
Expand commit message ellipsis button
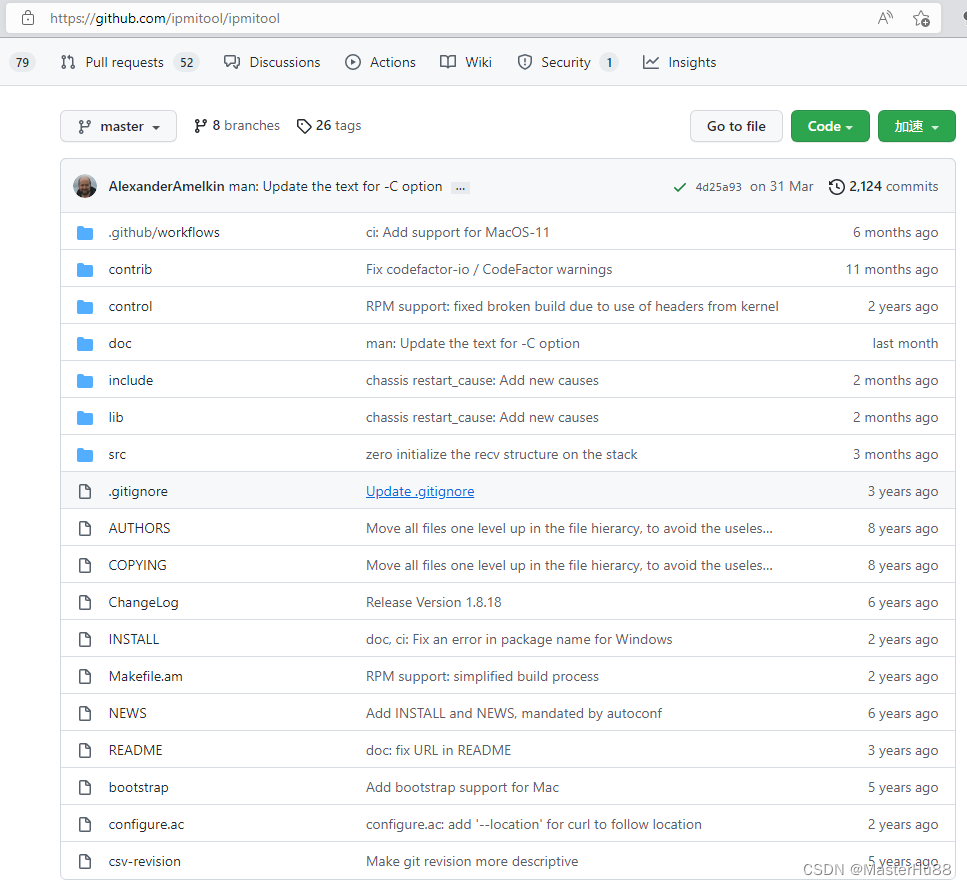[460, 187]
